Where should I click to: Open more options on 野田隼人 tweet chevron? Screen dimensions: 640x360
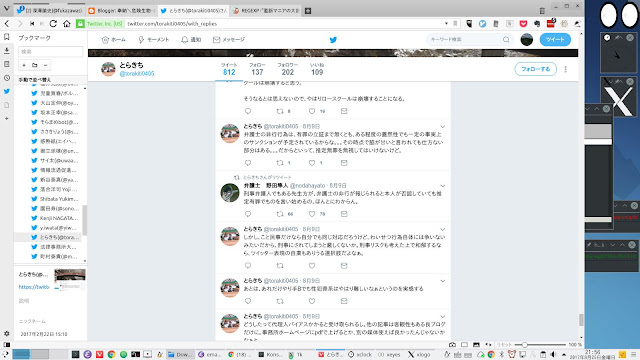[442, 186]
